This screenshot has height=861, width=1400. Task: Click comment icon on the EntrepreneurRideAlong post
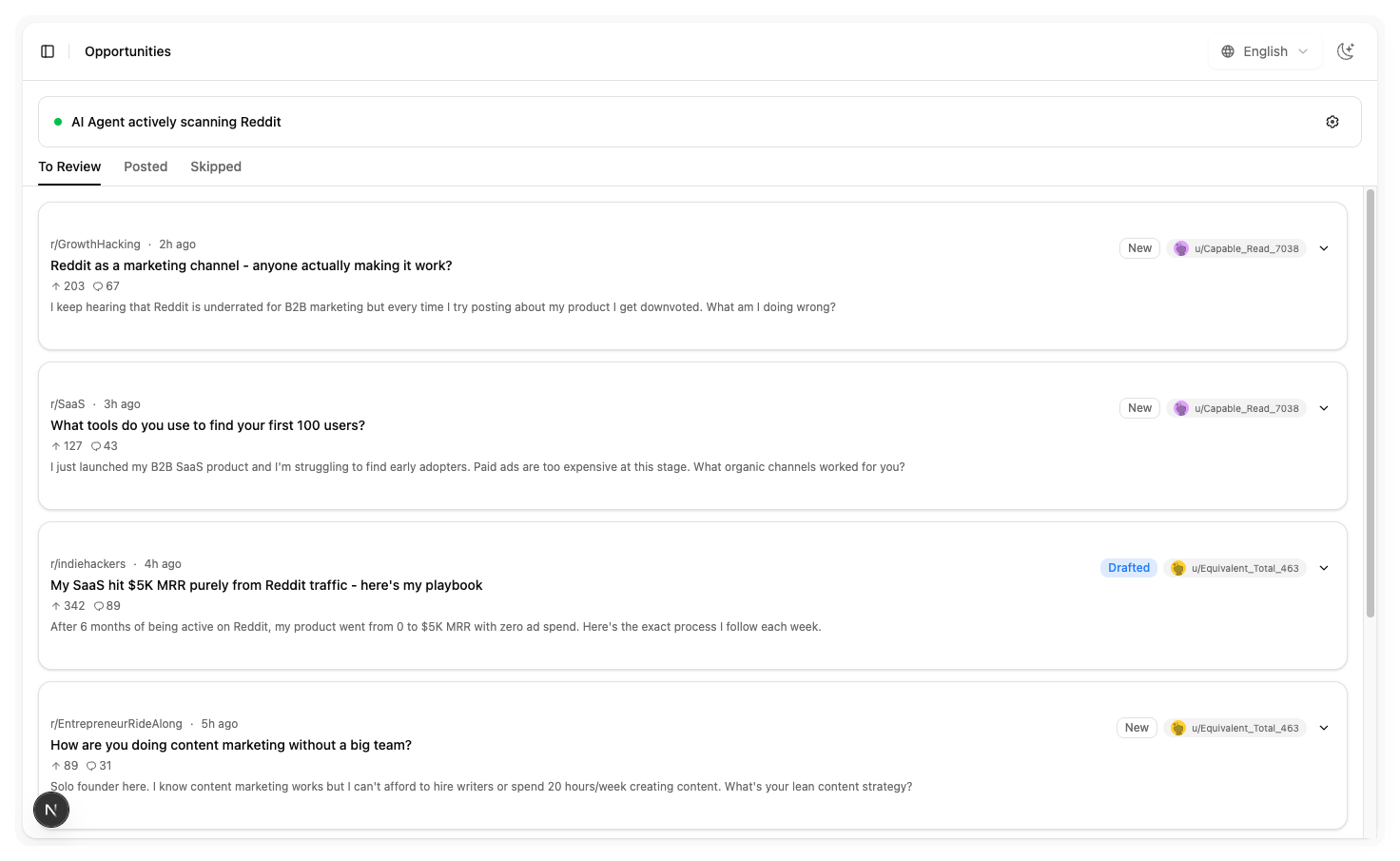[91, 766]
